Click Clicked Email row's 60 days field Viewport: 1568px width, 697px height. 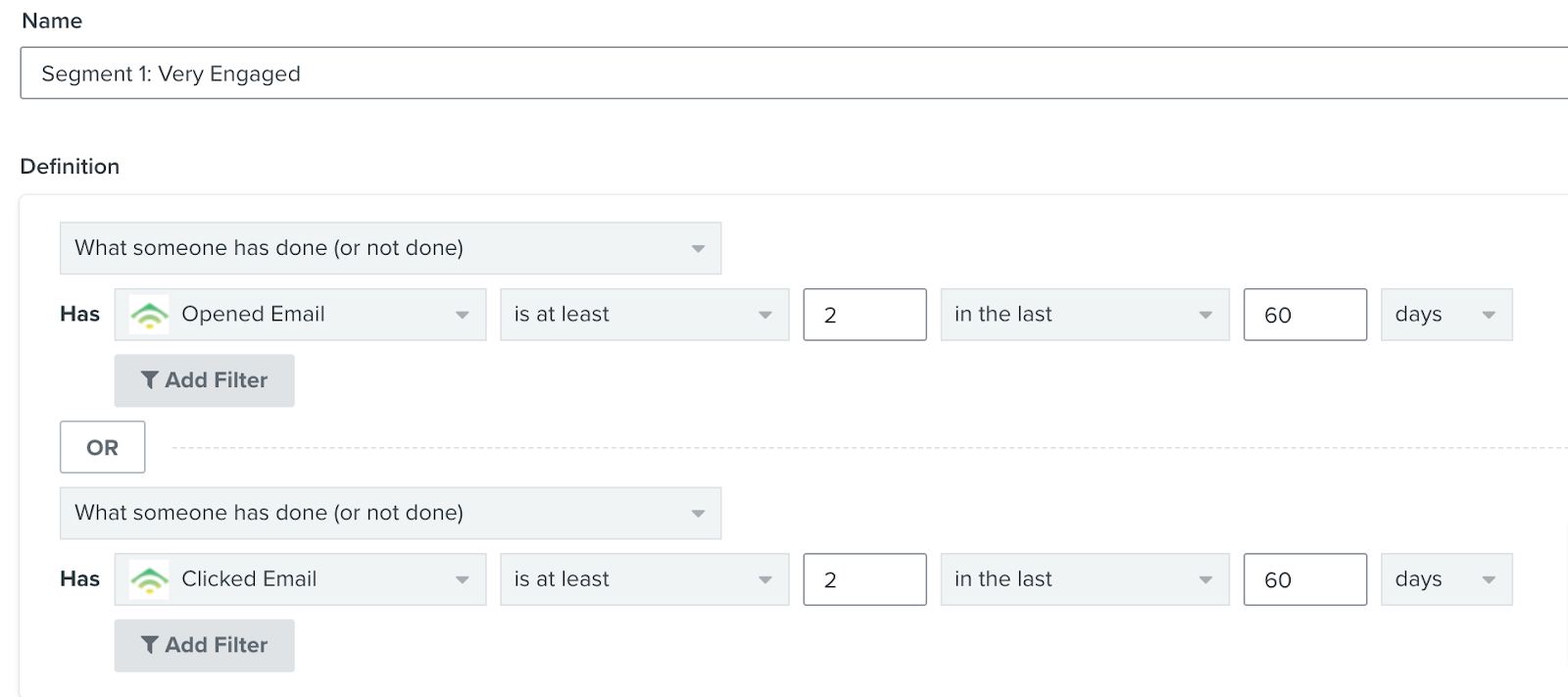click(x=1304, y=579)
